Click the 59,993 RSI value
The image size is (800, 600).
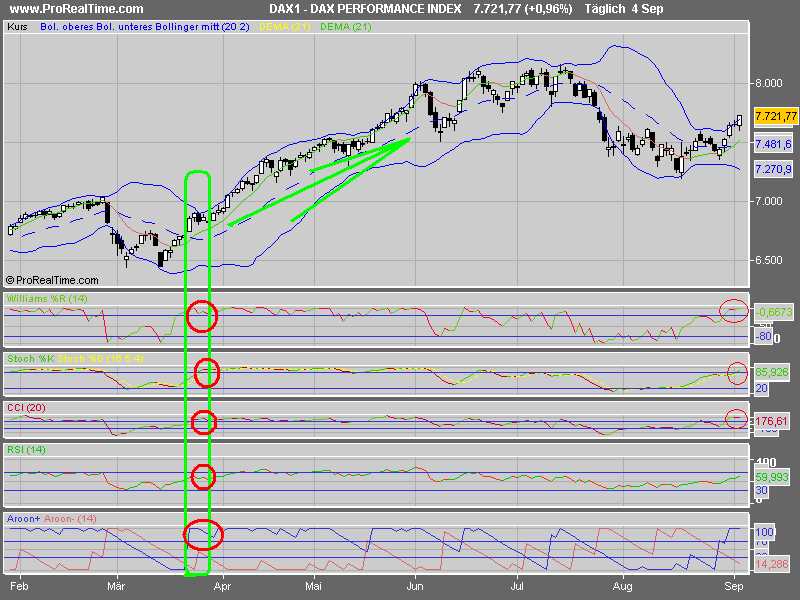pyautogui.click(x=772, y=477)
